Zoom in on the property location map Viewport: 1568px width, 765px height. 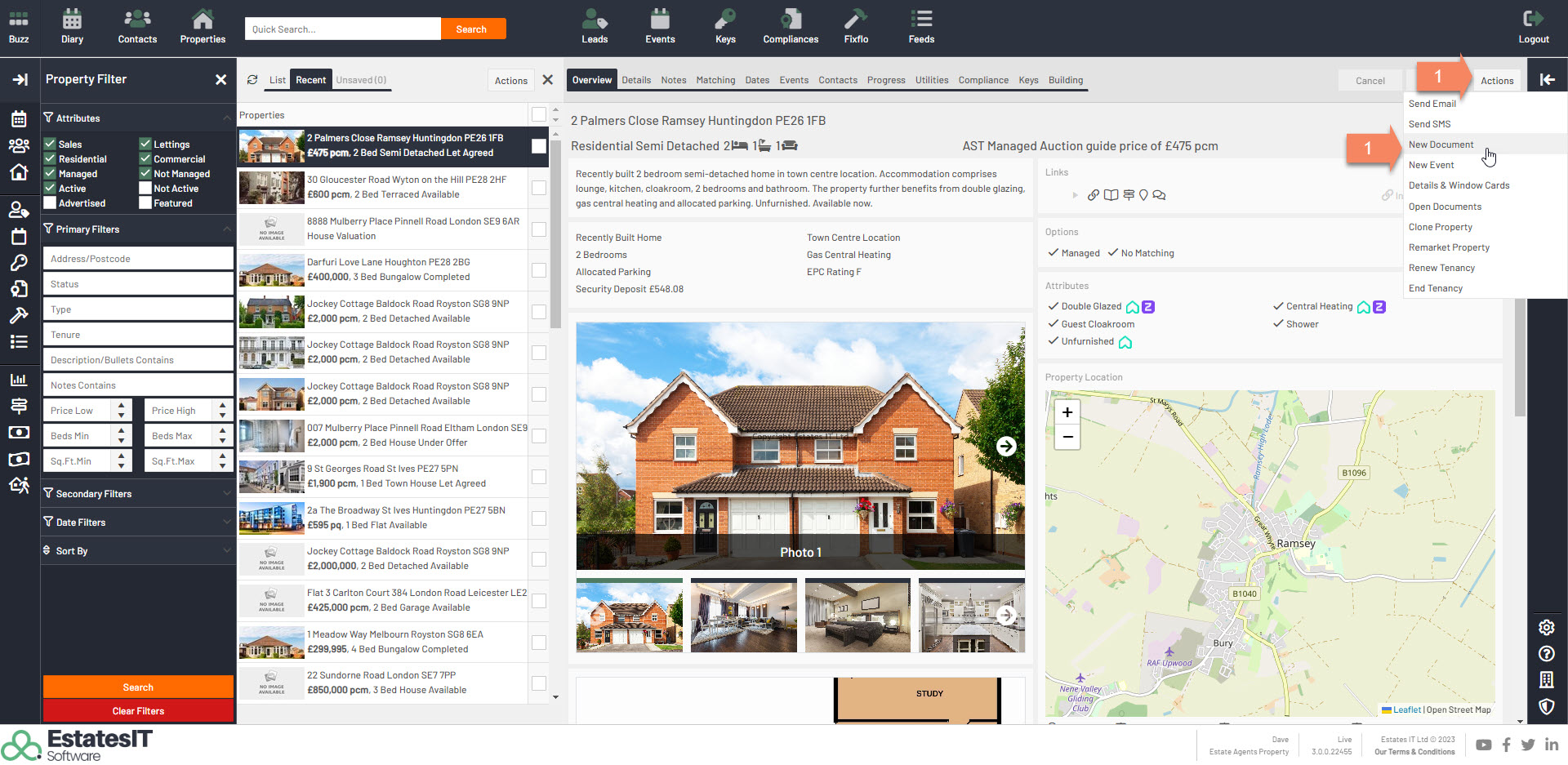click(1067, 412)
